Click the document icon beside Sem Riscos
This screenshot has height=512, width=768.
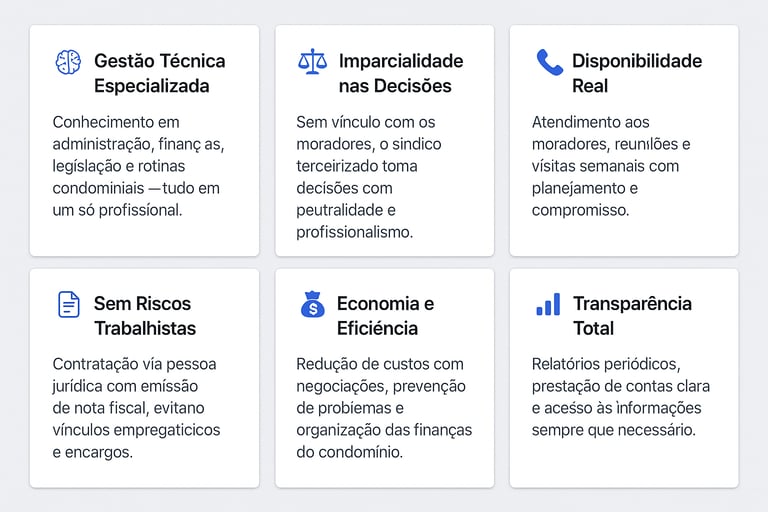pos(68,304)
